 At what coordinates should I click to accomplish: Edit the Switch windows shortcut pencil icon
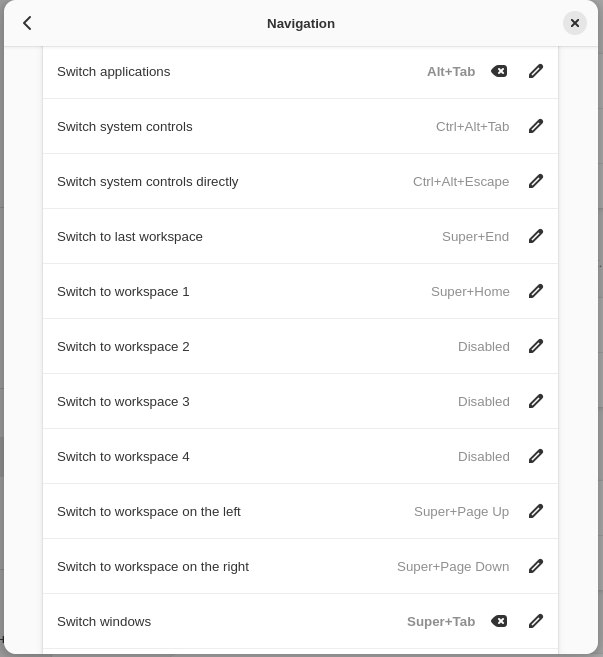point(536,621)
